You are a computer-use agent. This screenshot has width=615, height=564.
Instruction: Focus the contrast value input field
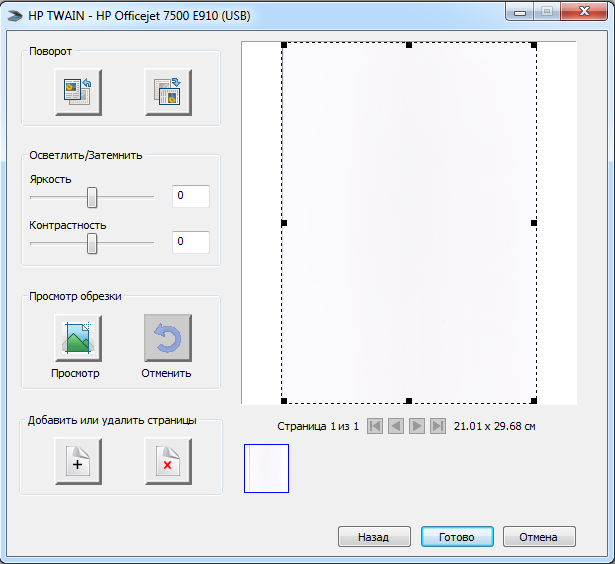point(190,242)
